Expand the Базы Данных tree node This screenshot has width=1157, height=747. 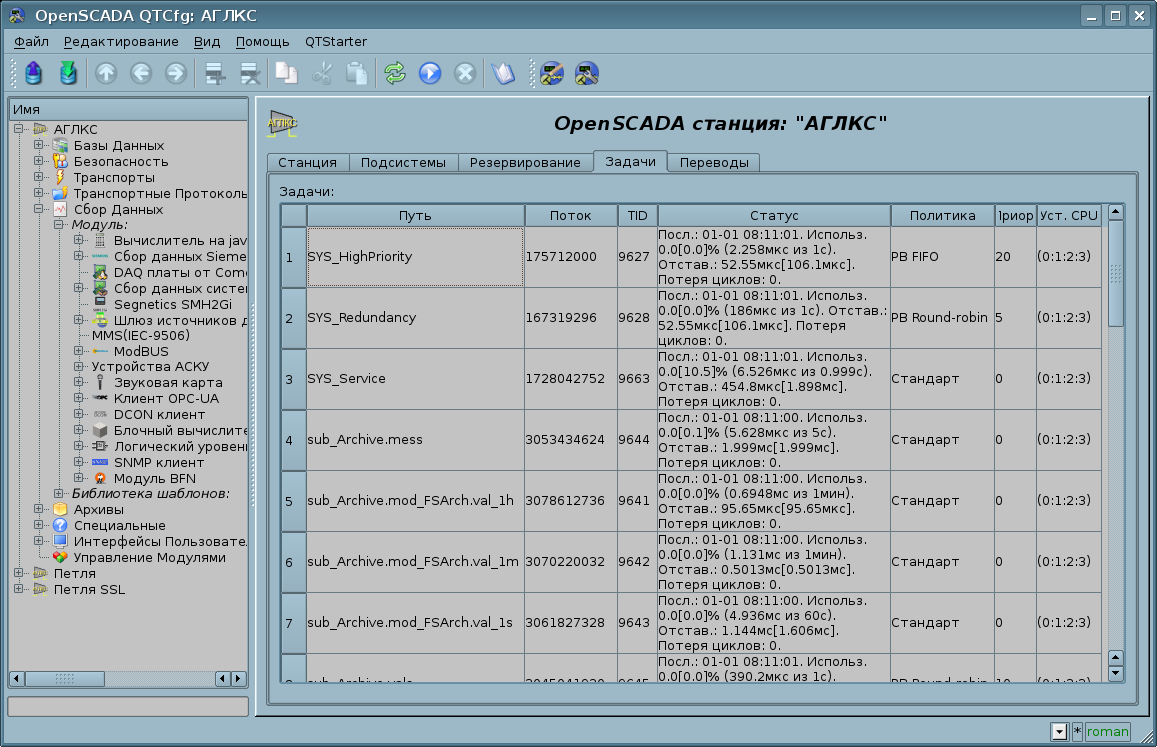click(x=38, y=145)
